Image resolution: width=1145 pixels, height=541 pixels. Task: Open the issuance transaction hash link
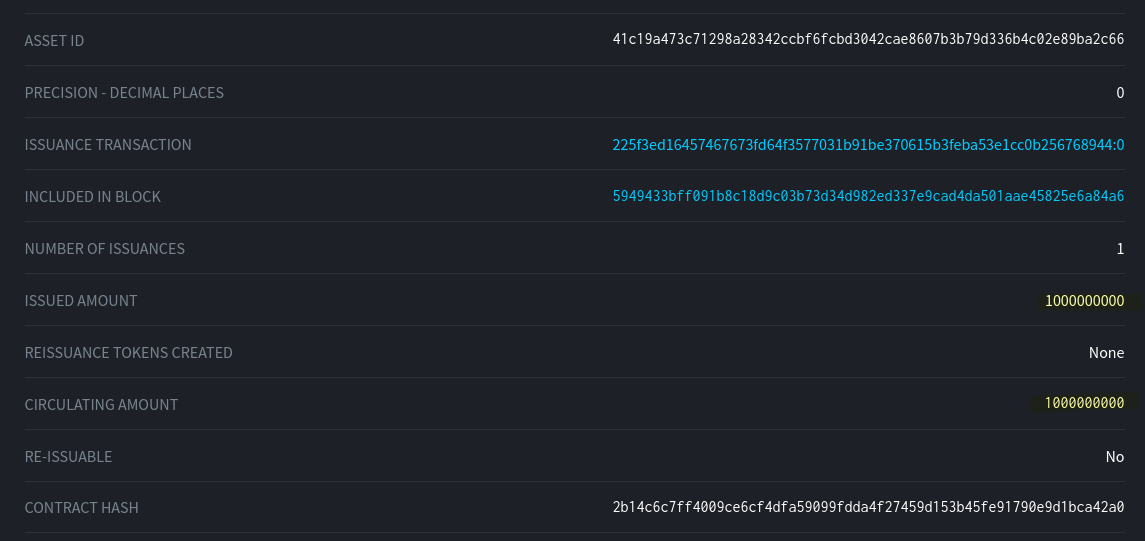point(868,145)
